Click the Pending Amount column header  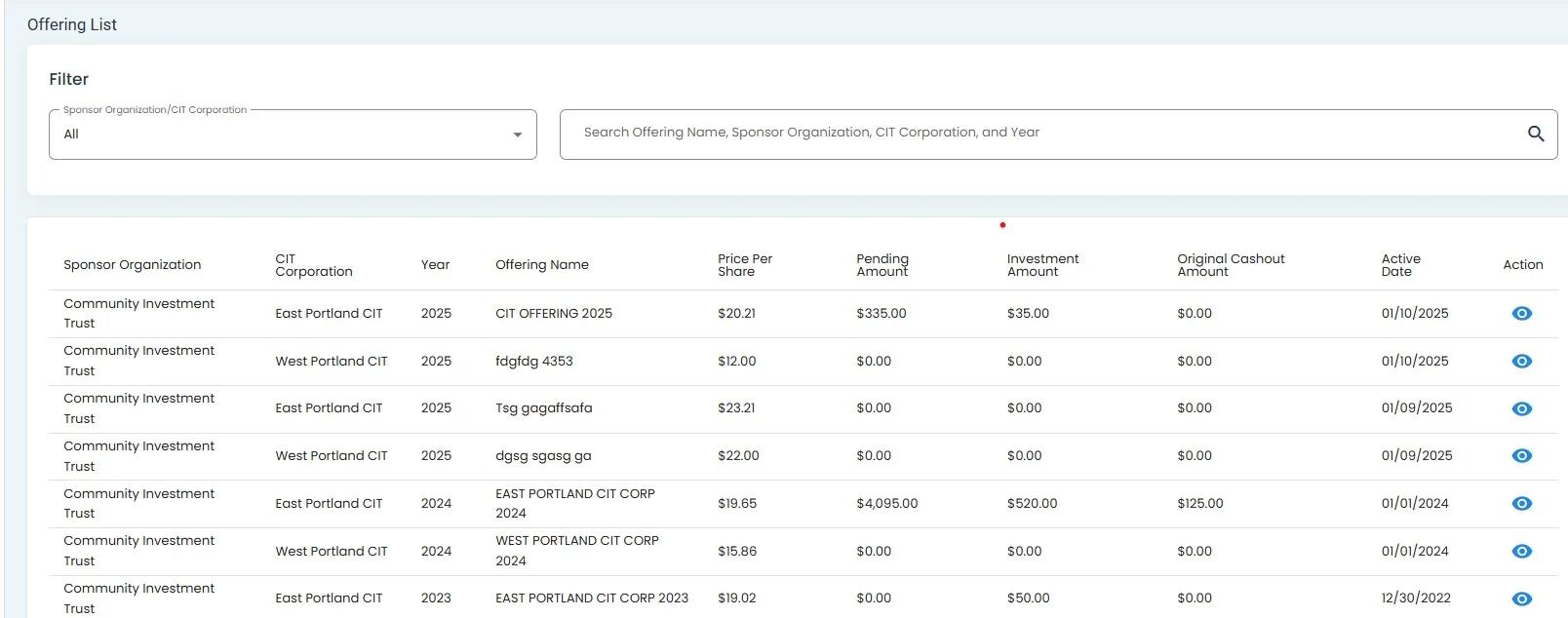click(x=882, y=265)
